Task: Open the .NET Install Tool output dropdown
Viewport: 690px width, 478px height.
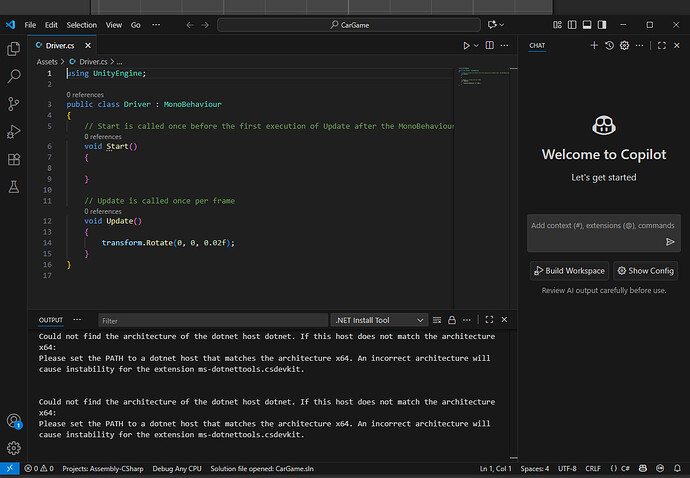Action: (378, 321)
